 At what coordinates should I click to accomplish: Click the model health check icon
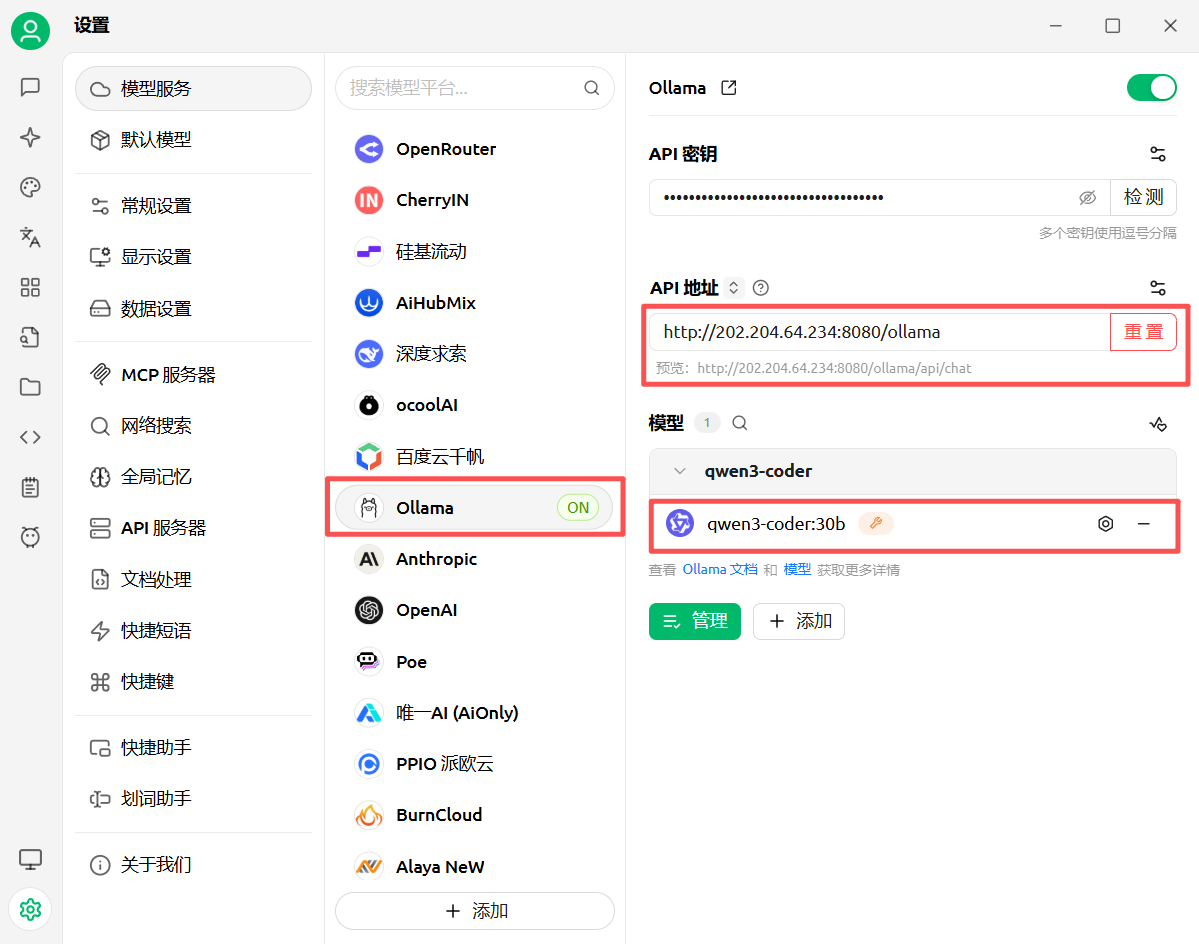tap(1157, 424)
